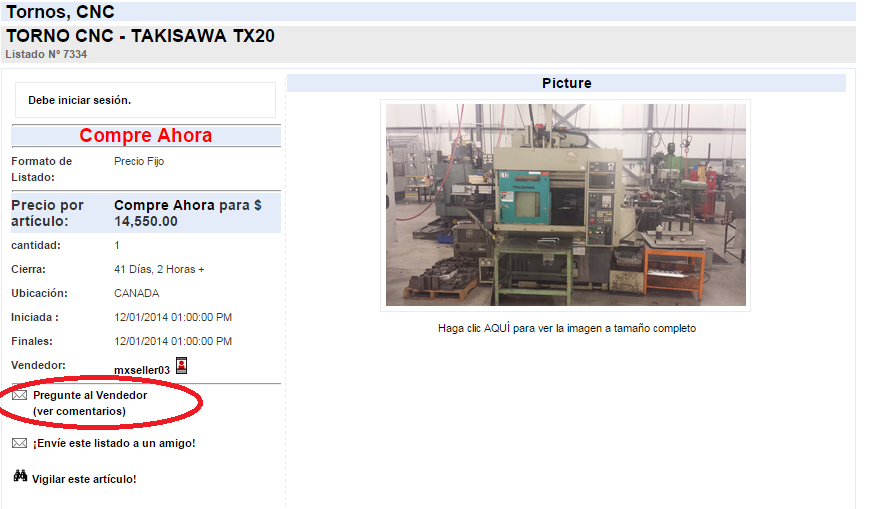
Task: Click the Iniciada date 12/01/2014 01:00:00 PM
Action: [x=173, y=317]
